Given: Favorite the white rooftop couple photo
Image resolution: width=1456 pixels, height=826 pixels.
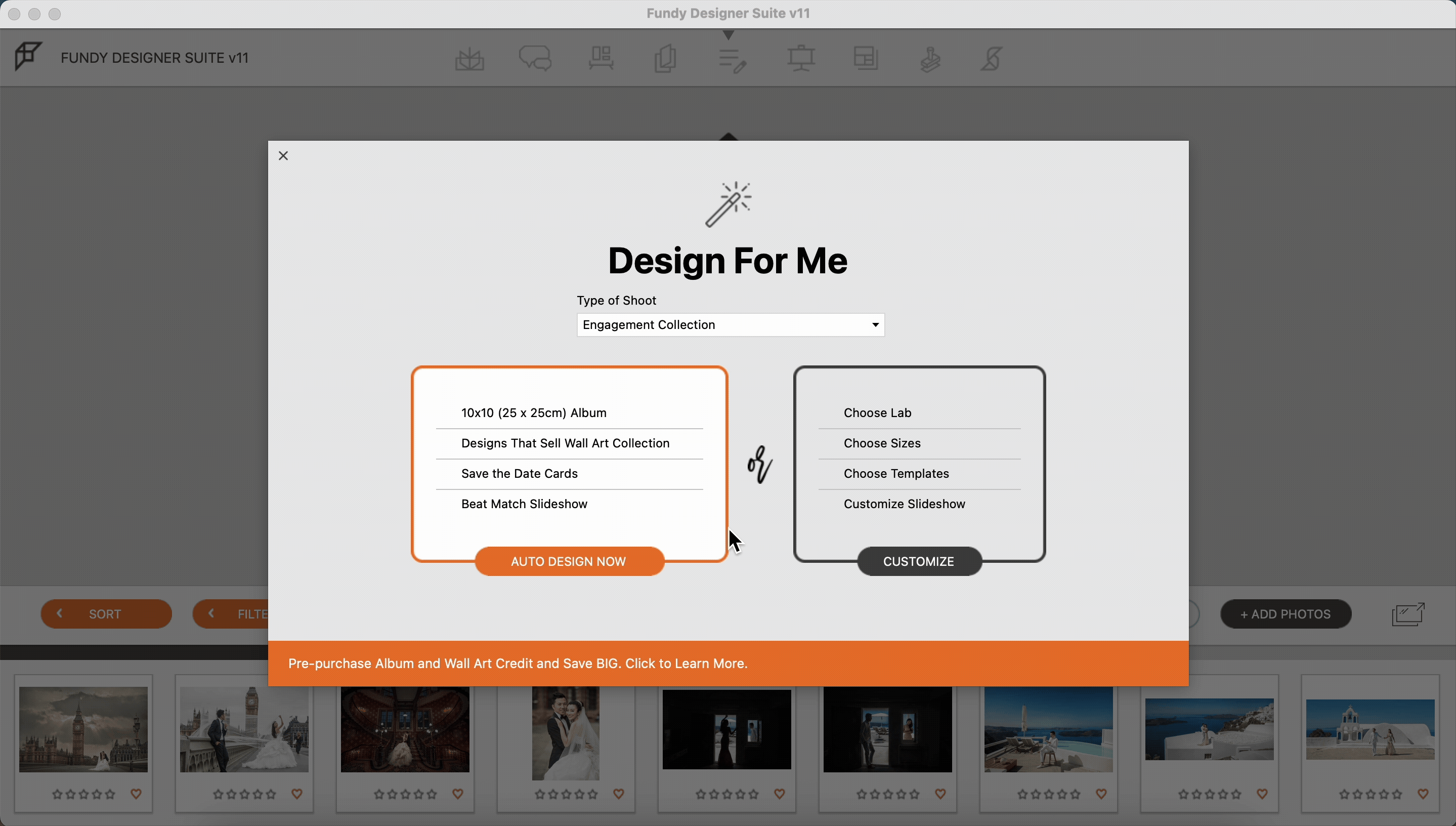Looking at the screenshot, I should pyautogui.click(x=1263, y=794).
